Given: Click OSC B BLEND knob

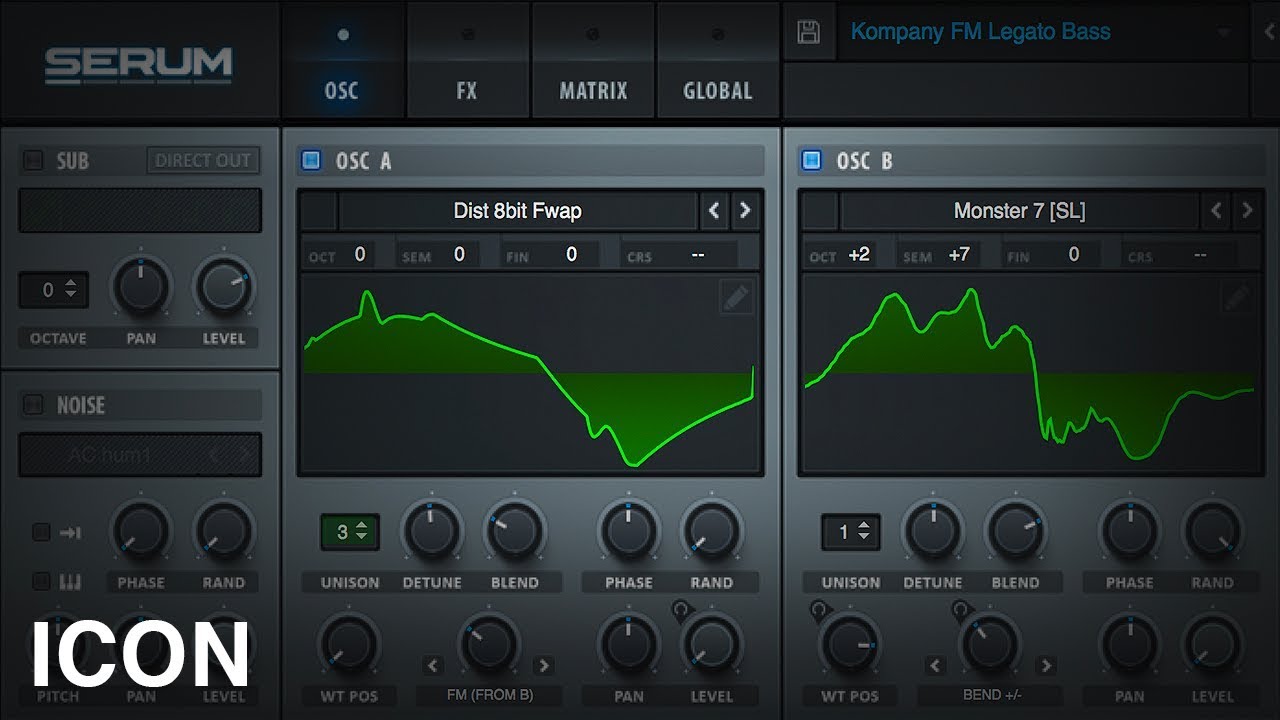Looking at the screenshot, I should pyautogui.click(x=1016, y=532).
